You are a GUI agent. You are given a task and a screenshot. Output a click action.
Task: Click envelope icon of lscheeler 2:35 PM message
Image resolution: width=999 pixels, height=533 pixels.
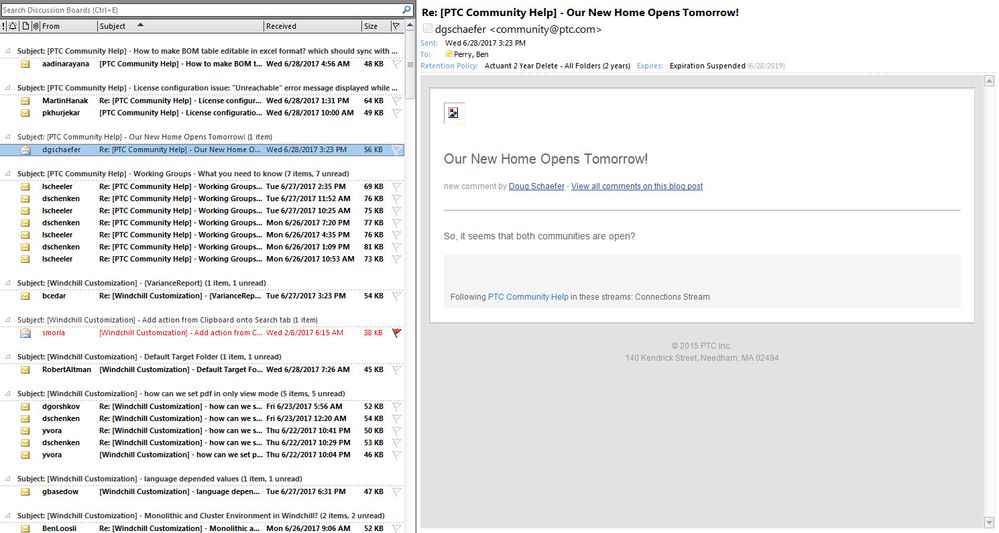coord(25,187)
